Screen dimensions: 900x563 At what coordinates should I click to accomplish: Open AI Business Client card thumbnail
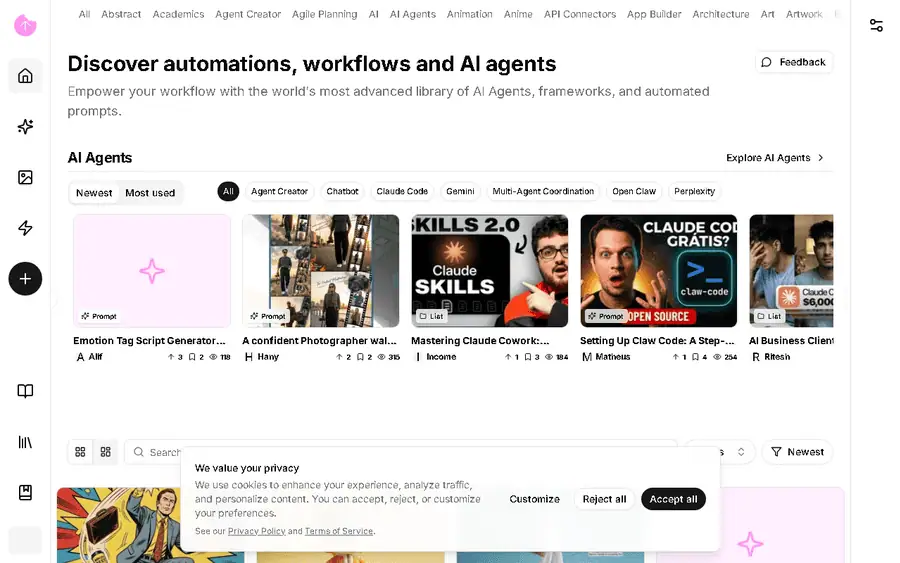(791, 271)
